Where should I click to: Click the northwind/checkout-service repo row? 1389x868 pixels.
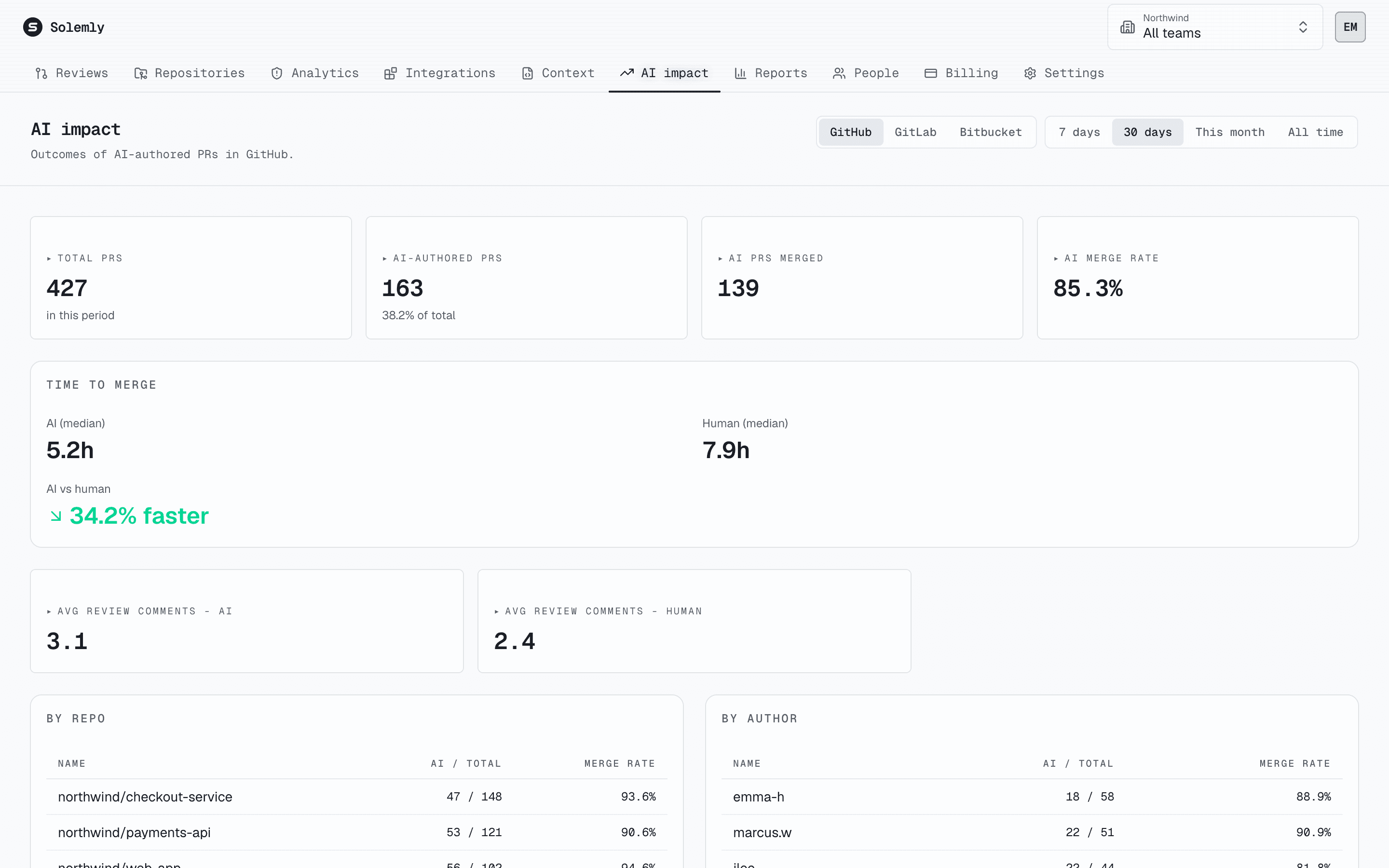click(x=356, y=797)
